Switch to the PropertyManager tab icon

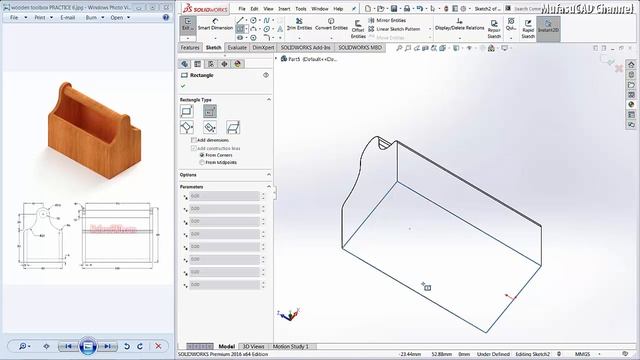198,64
